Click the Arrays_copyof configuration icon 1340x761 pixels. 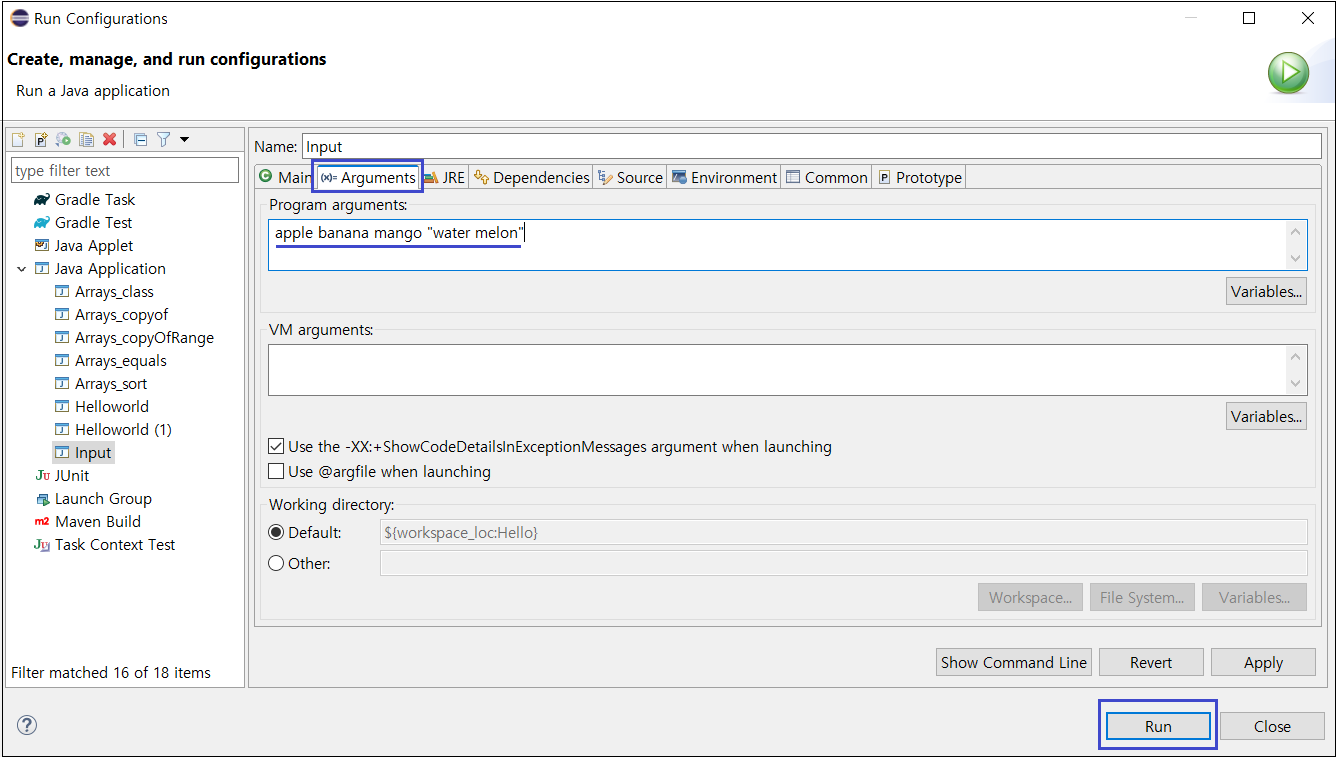pos(62,315)
